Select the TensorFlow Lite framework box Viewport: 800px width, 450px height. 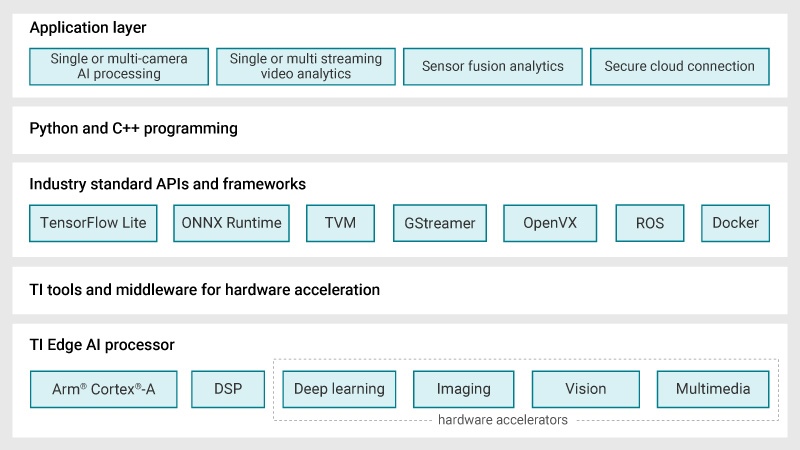coord(93,222)
